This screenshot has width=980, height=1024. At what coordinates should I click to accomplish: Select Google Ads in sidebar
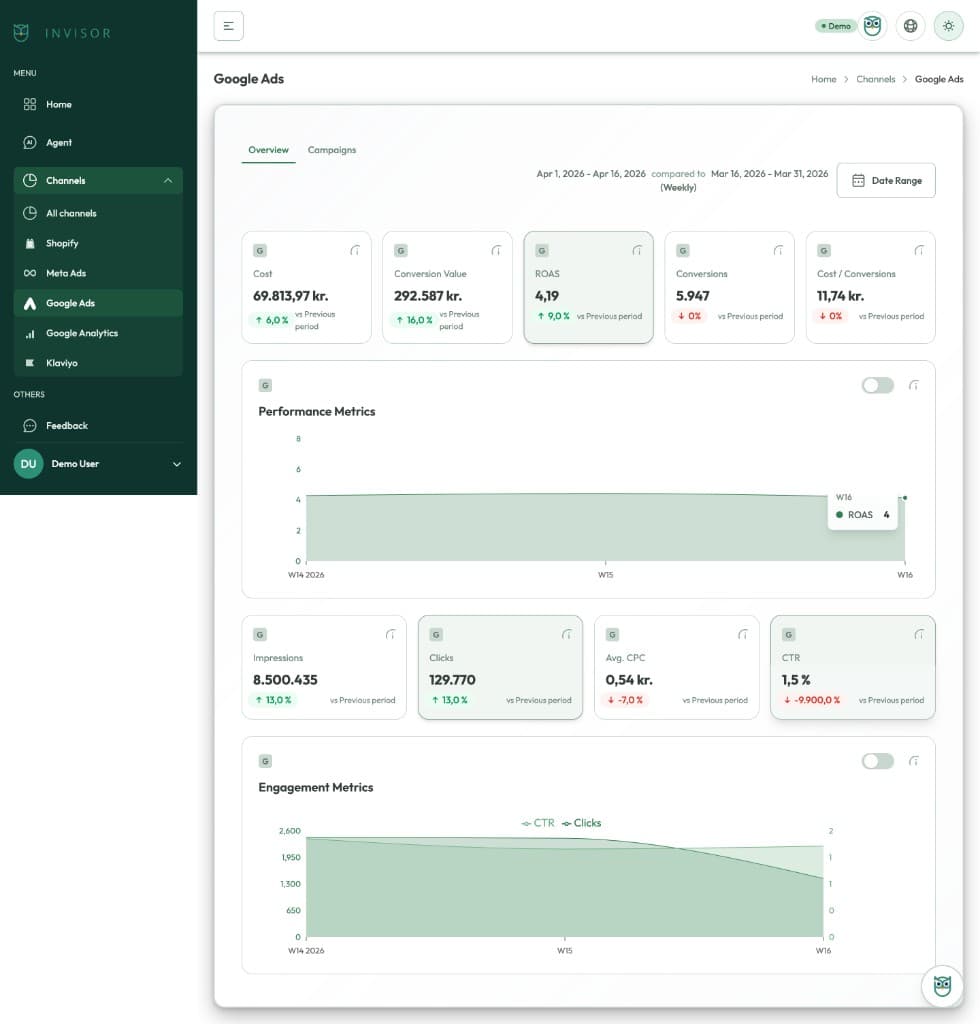(x=98, y=303)
